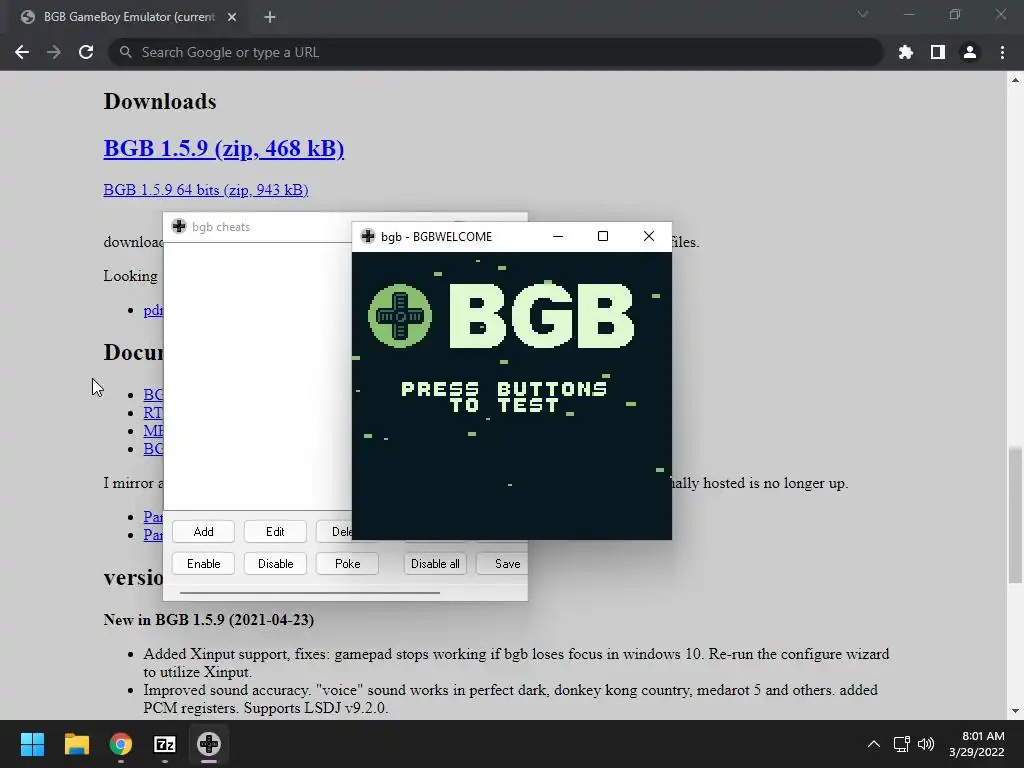Click the page scrollbar down arrow
The height and width of the screenshot is (768, 1024).
1015,711
